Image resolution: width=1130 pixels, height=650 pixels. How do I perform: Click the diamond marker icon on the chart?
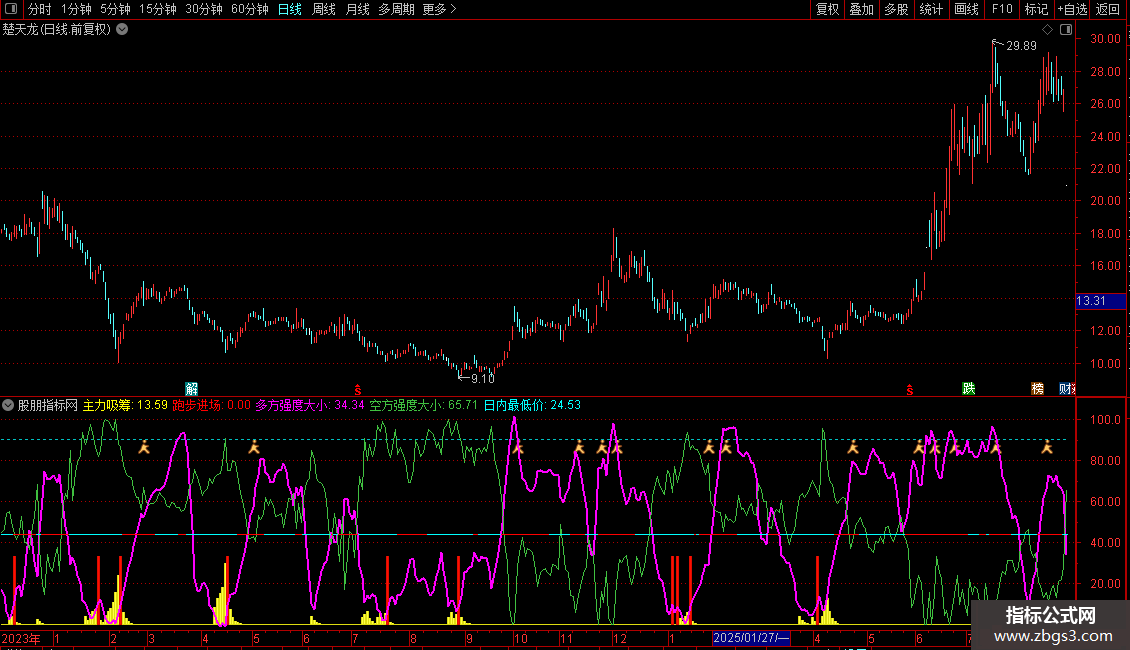click(1047, 30)
